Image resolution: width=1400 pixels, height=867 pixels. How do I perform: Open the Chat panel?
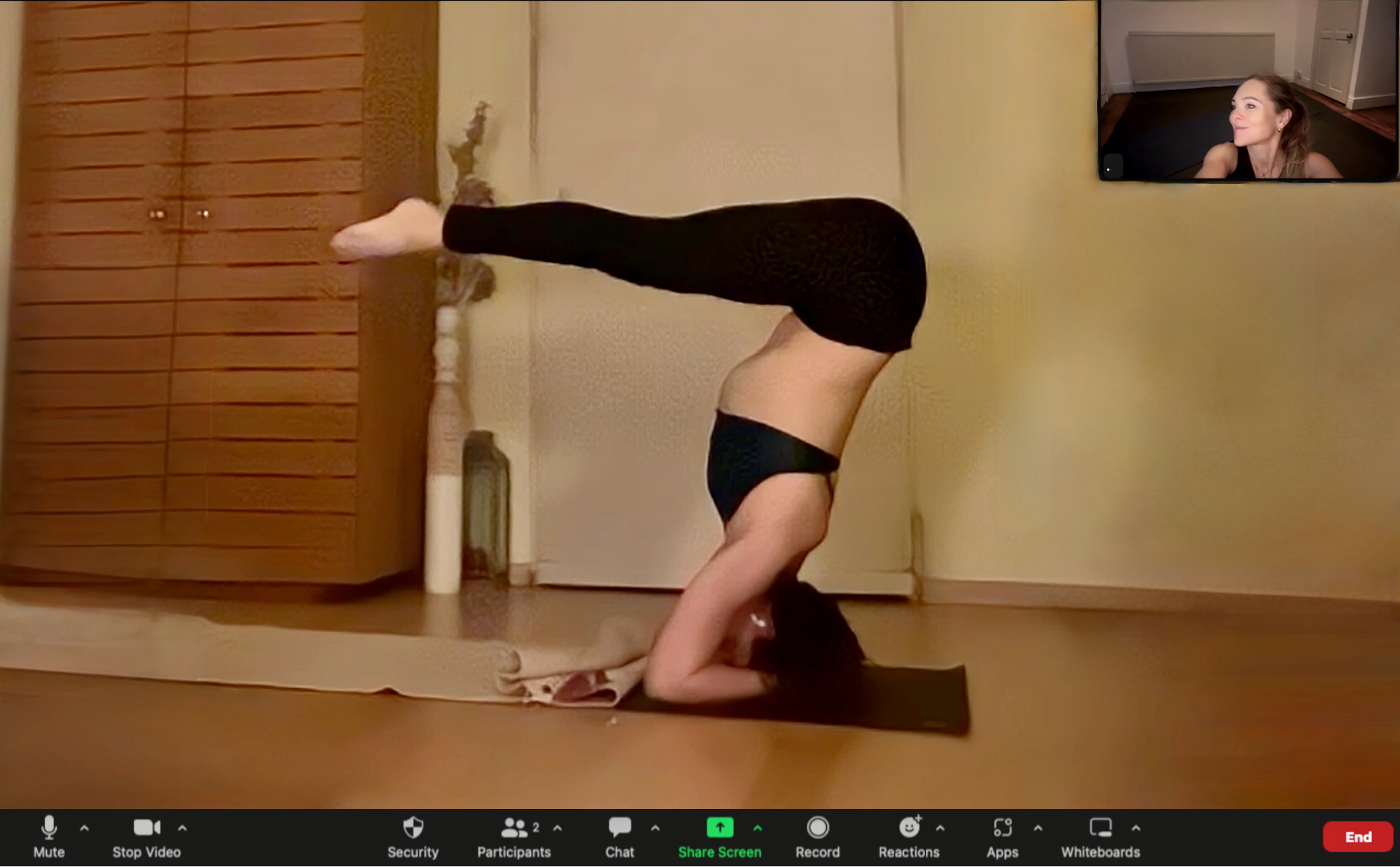point(619,829)
